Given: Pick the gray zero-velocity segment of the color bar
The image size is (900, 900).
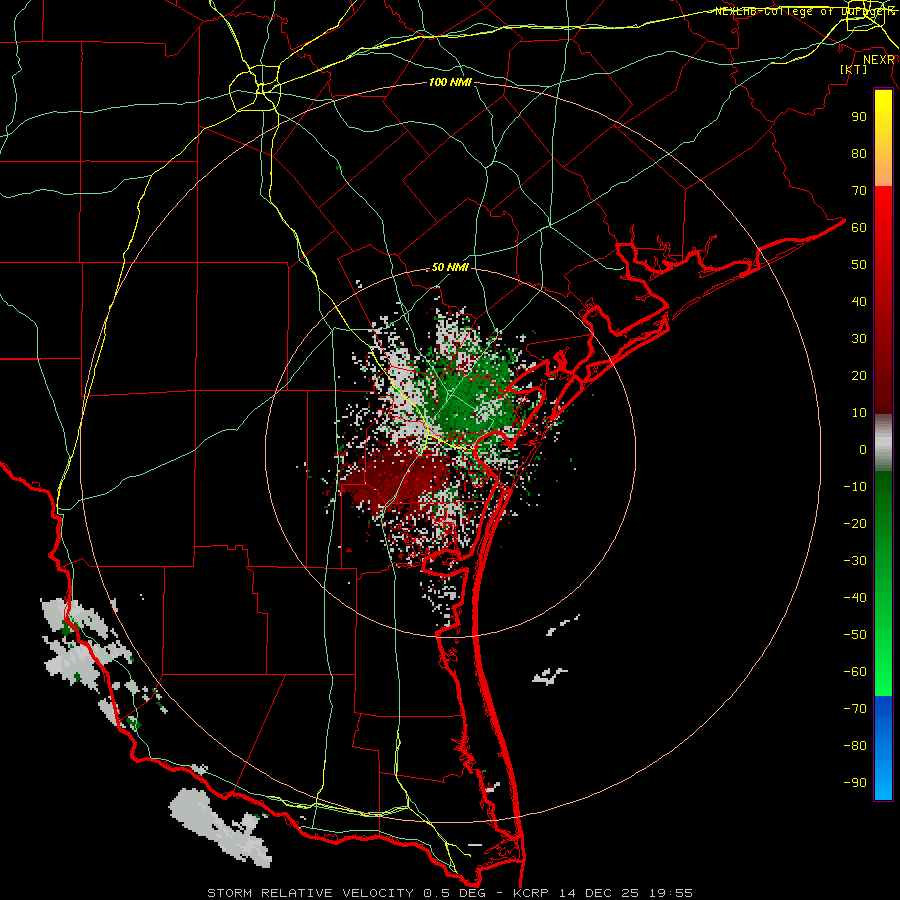Looking at the screenshot, I should pyautogui.click(x=883, y=443).
